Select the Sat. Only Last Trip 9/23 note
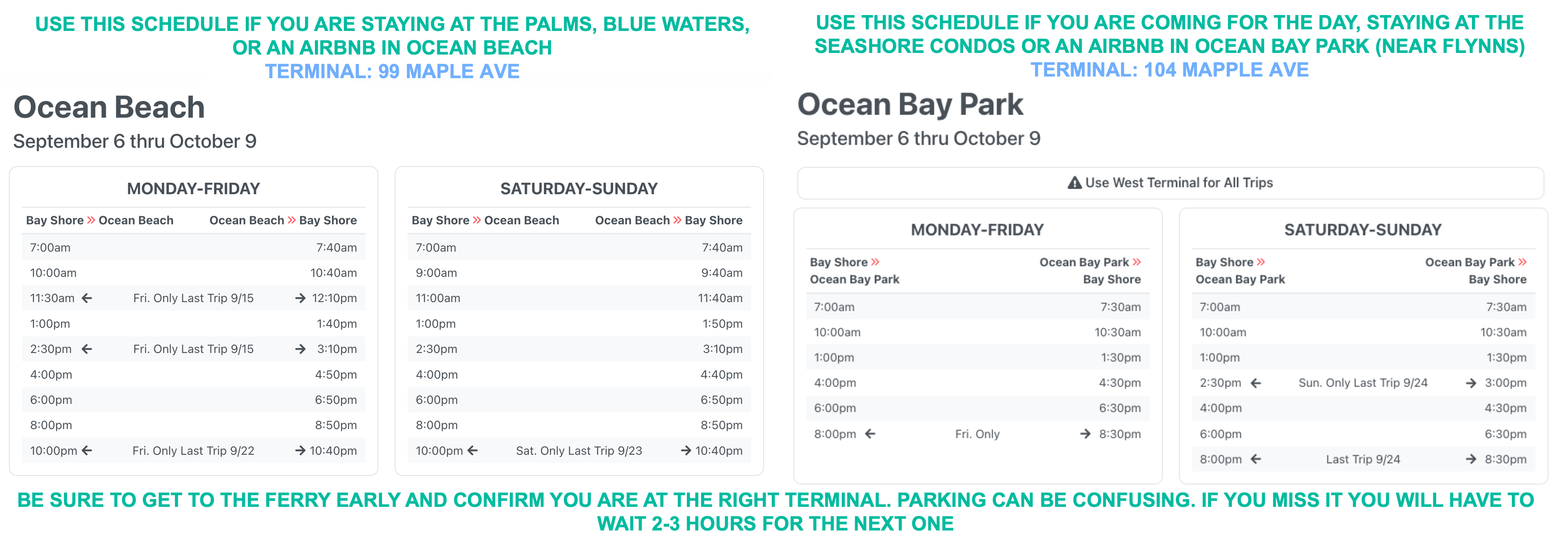Image resolution: width=1568 pixels, height=548 pixels. click(x=579, y=451)
